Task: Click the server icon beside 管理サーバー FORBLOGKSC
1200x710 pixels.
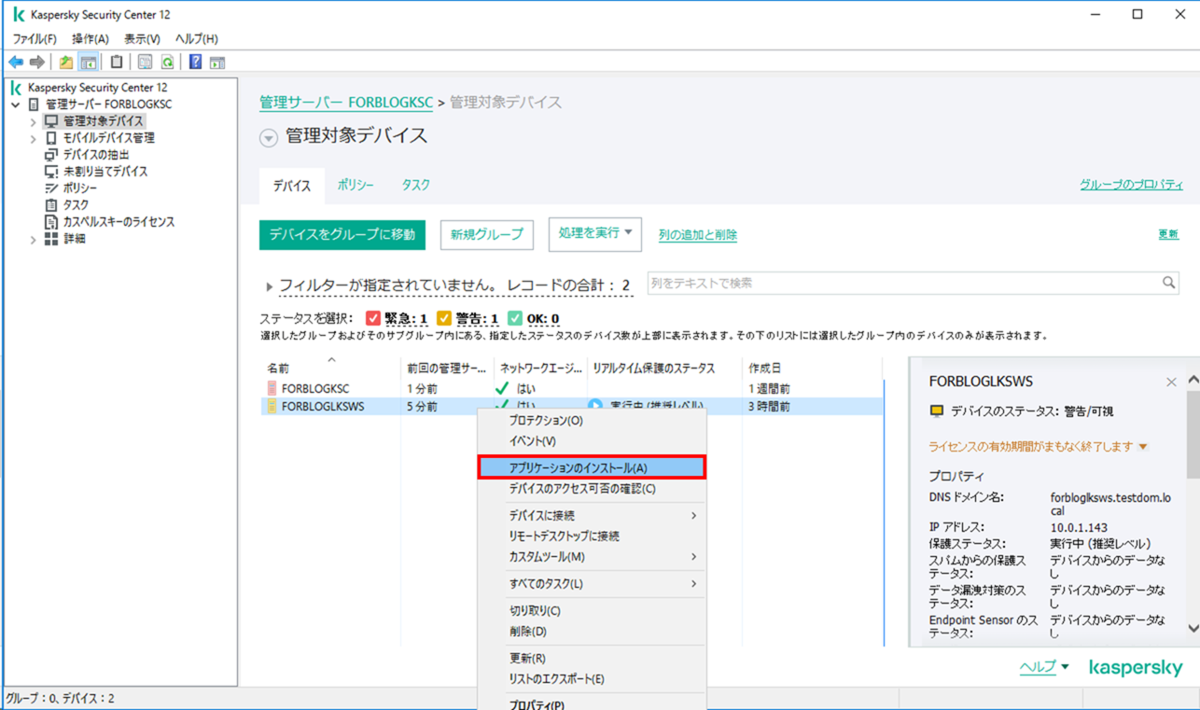Action: point(34,104)
